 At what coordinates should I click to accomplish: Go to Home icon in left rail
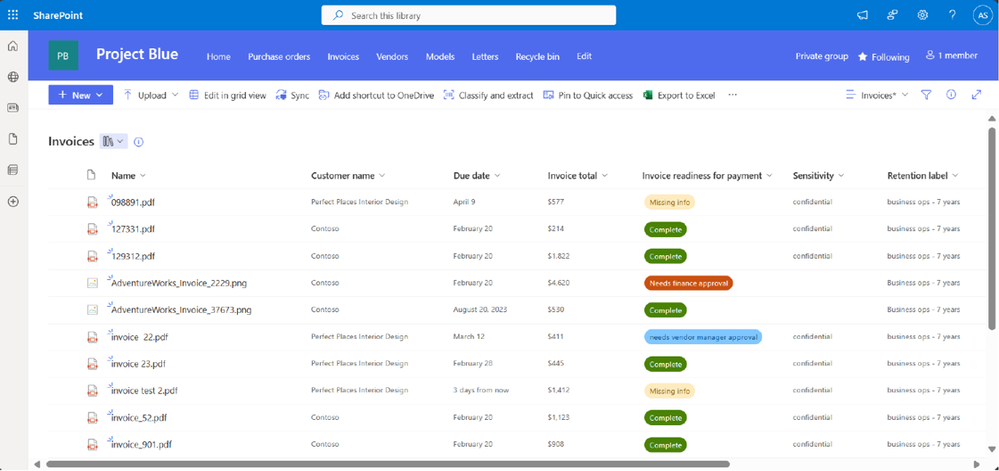13,46
